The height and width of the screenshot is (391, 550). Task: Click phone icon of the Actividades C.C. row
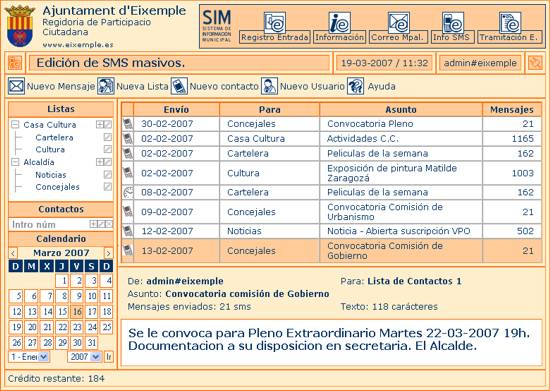pos(128,139)
